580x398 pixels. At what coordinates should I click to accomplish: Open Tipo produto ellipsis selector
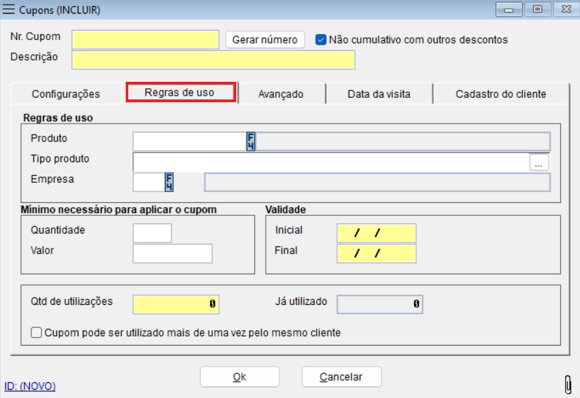pyautogui.click(x=539, y=163)
